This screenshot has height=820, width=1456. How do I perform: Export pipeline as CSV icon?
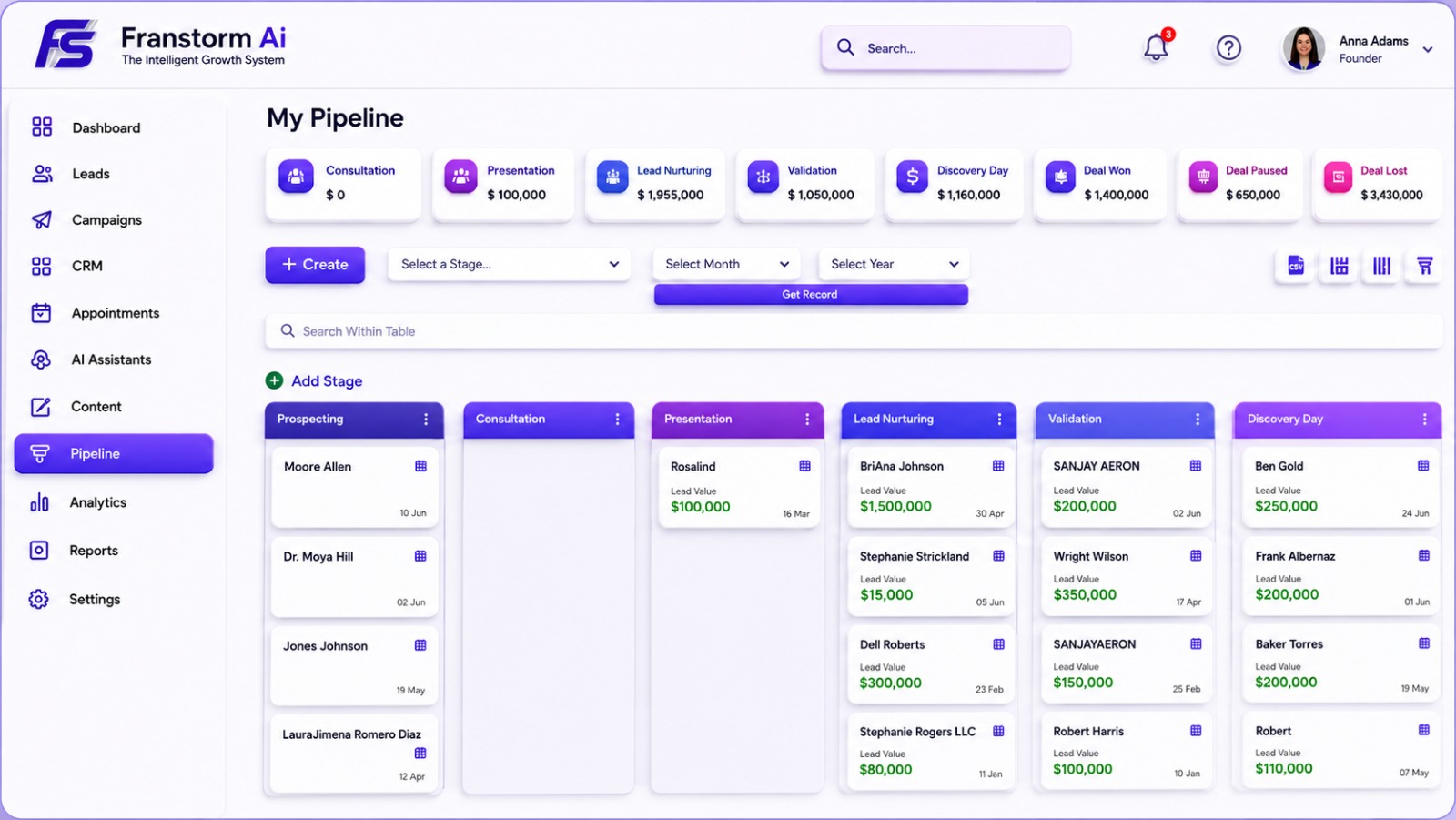(x=1296, y=266)
